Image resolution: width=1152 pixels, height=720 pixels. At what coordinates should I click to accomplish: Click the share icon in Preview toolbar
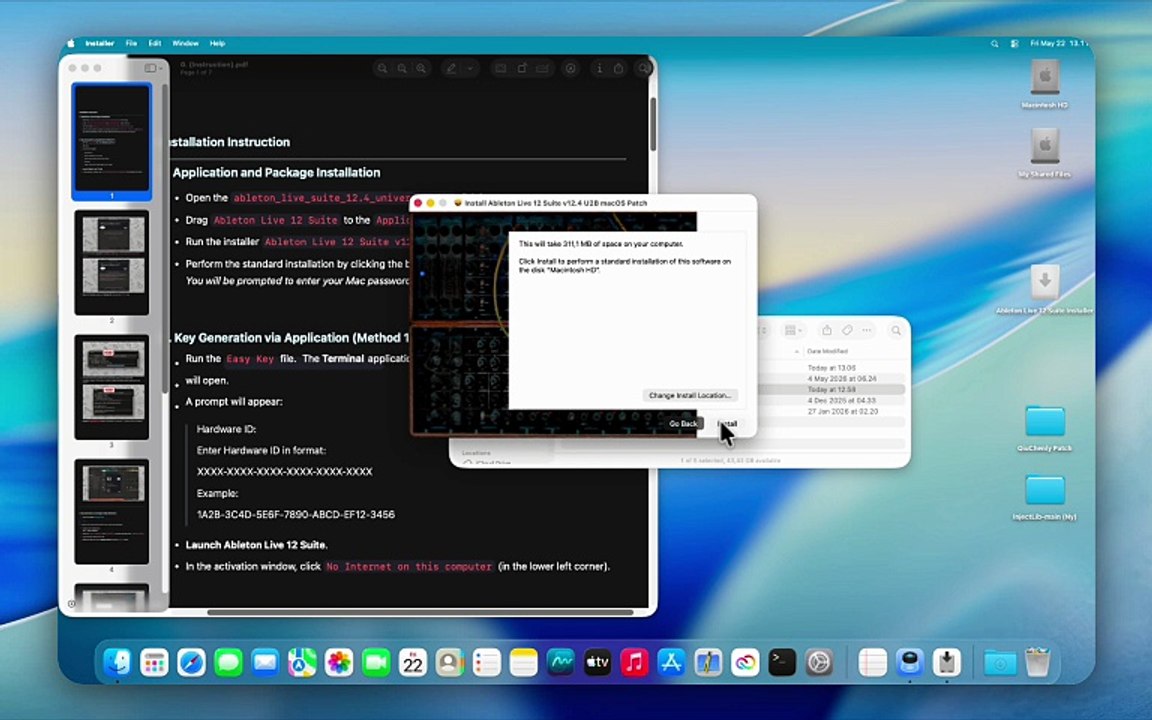[619, 68]
